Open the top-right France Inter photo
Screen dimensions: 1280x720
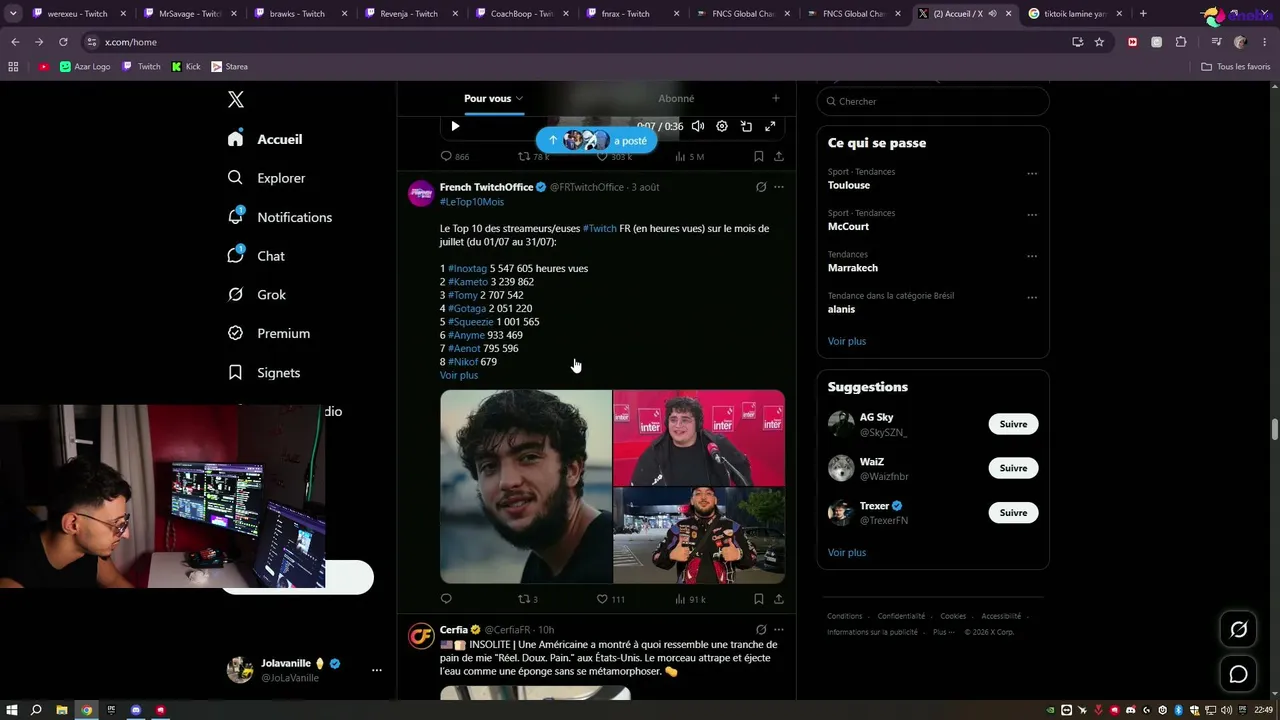pos(699,437)
